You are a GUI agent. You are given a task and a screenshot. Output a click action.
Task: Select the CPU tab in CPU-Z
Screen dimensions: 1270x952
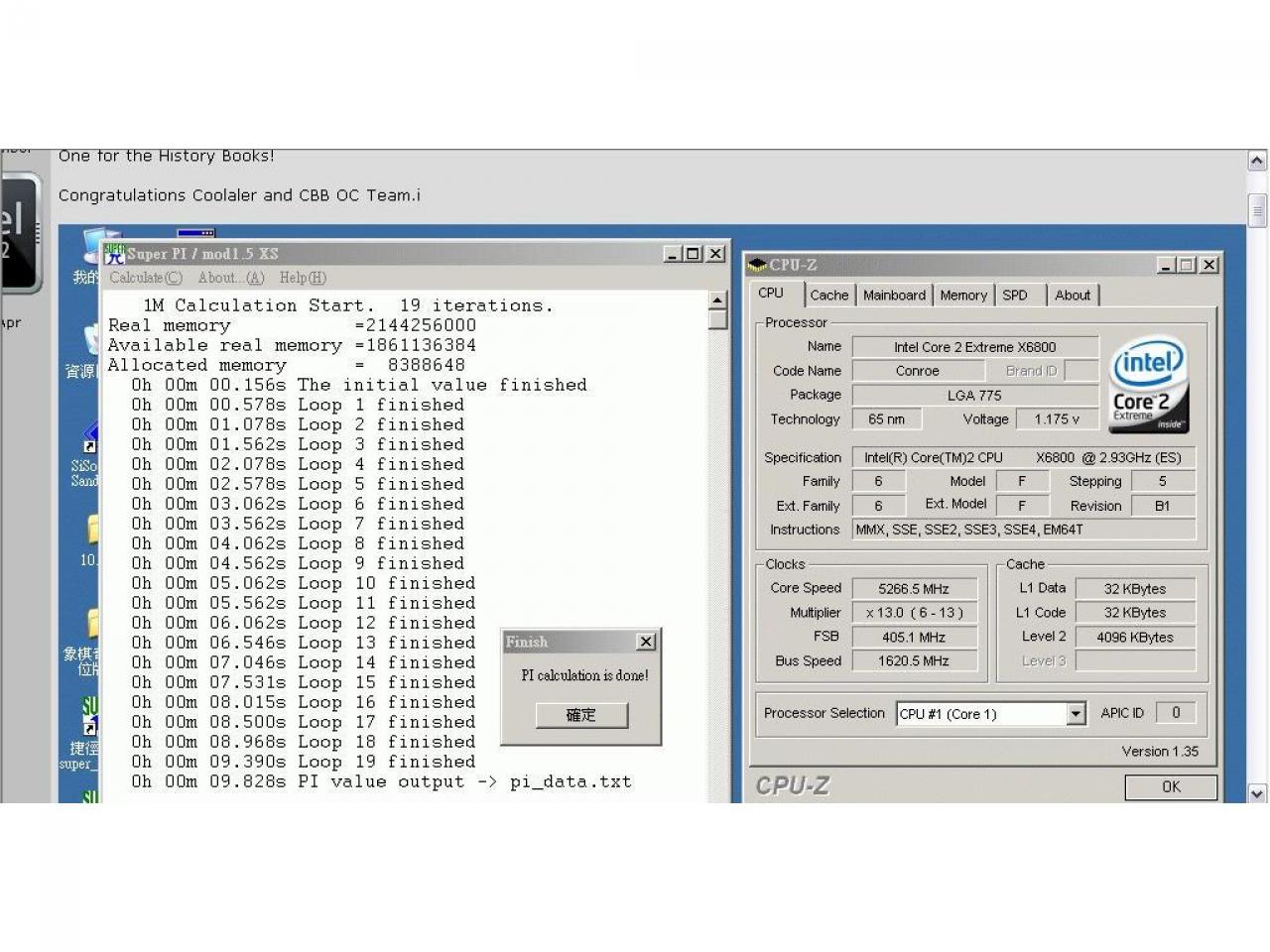(771, 294)
